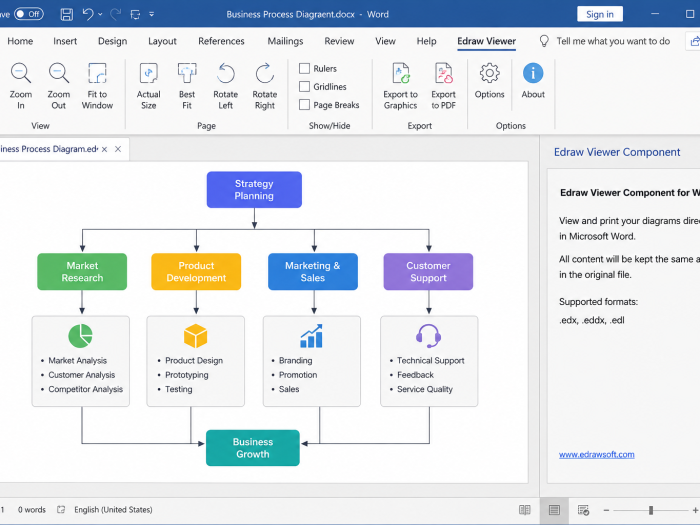The height and width of the screenshot is (525, 700).
Task: Open the Design ribbon tab
Action: [x=112, y=42]
